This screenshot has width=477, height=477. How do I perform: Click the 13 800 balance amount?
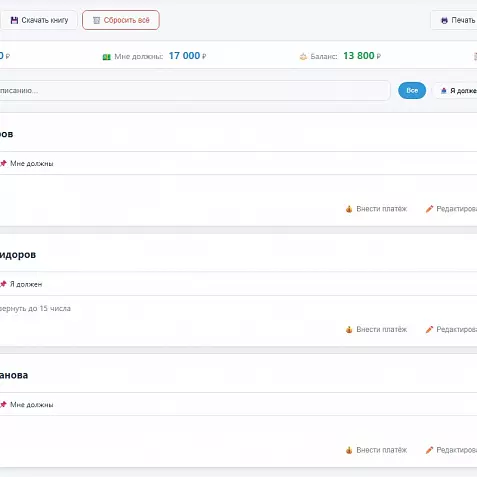pos(359,56)
